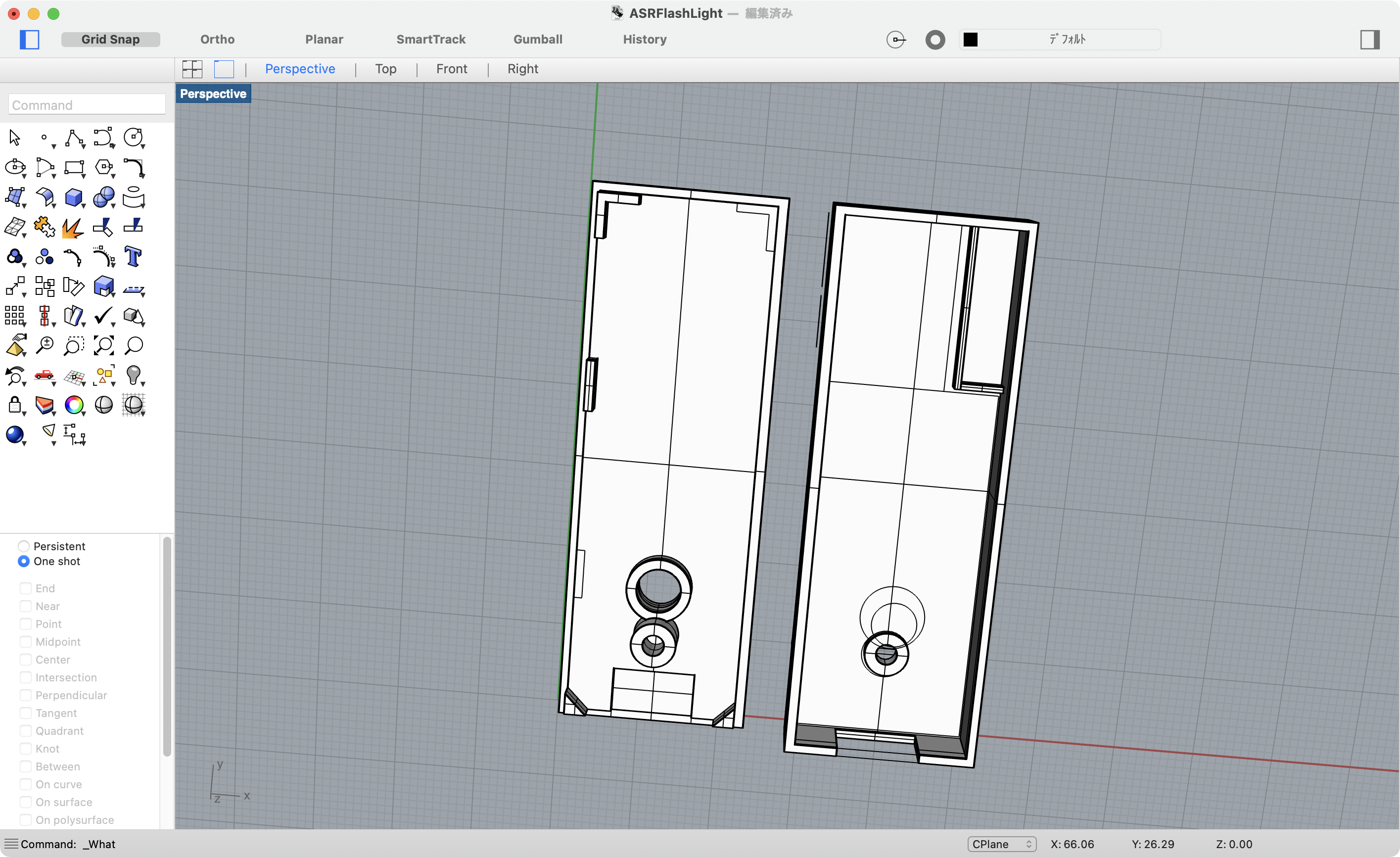This screenshot has height=857, width=1400.
Task: Enable the Midpoint object snap checkbox
Action: [x=26, y=642]
